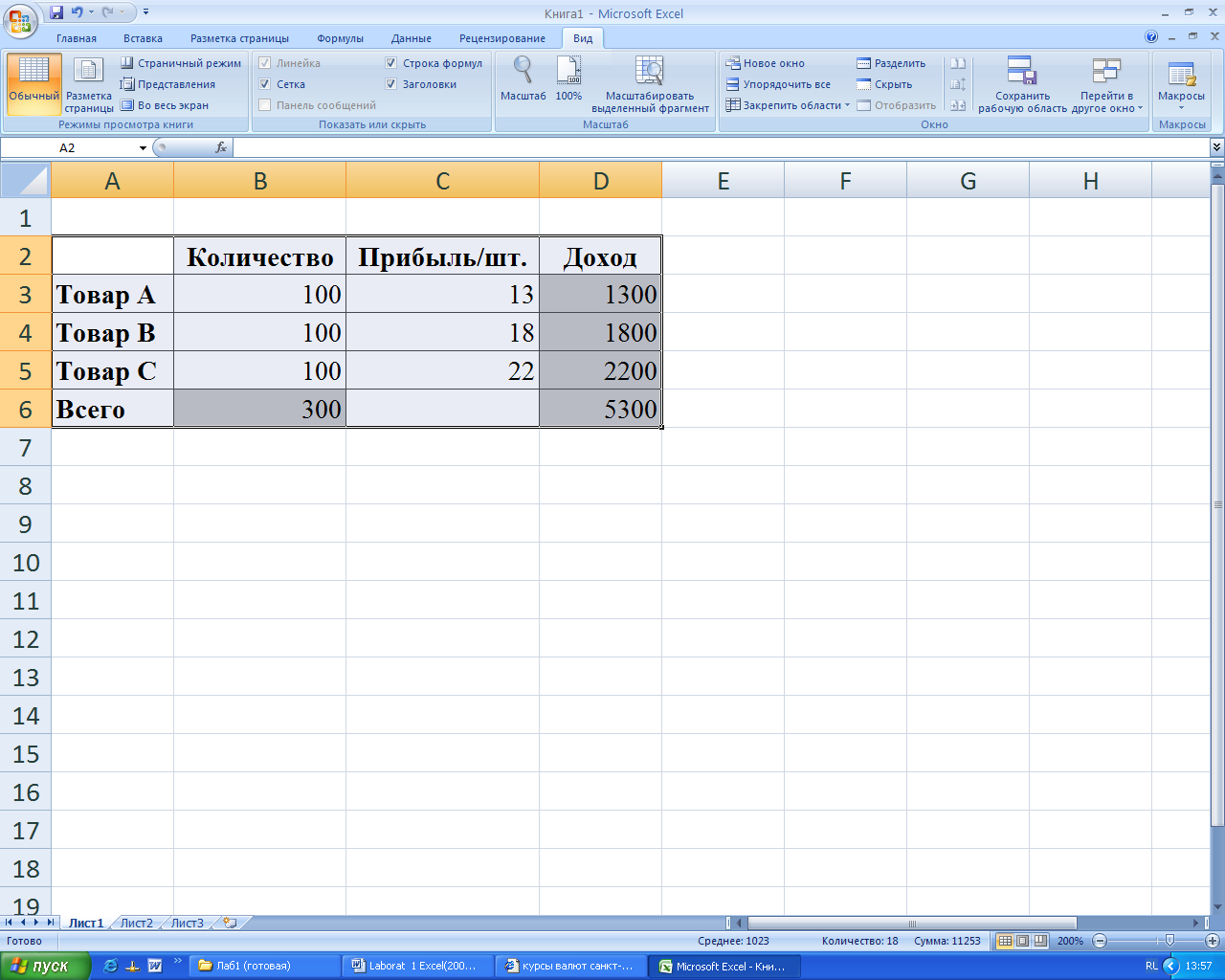Switch to курсы валют browser window in taskbar

pyautogui.click(x=571, y=966)
